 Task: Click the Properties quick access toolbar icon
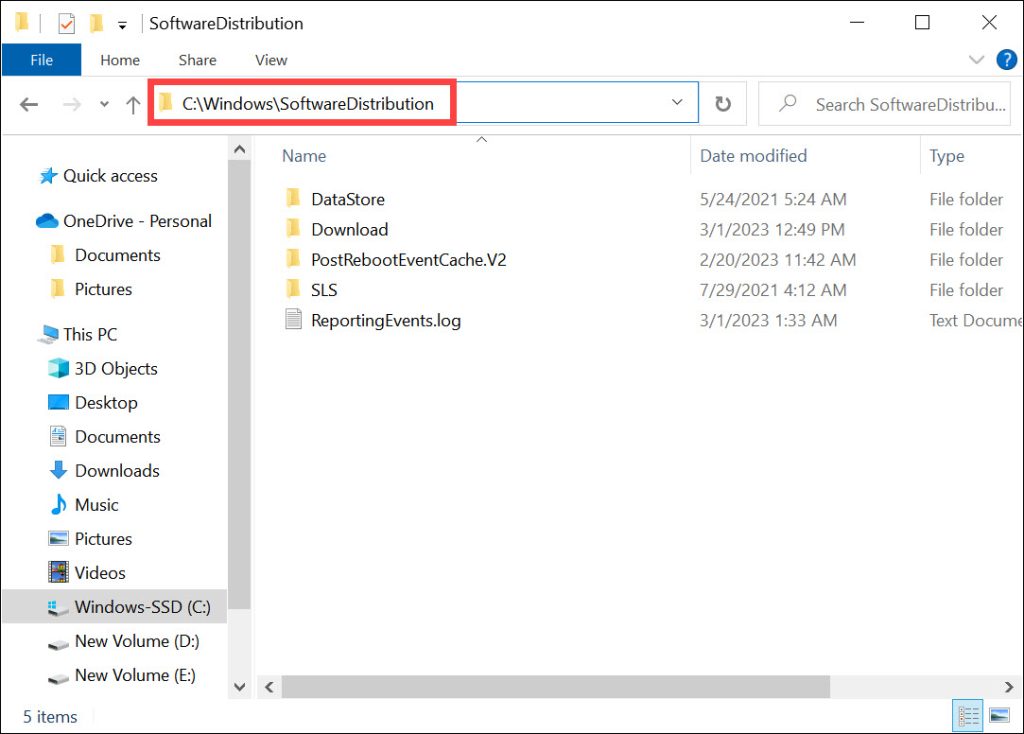click(66, 24)
